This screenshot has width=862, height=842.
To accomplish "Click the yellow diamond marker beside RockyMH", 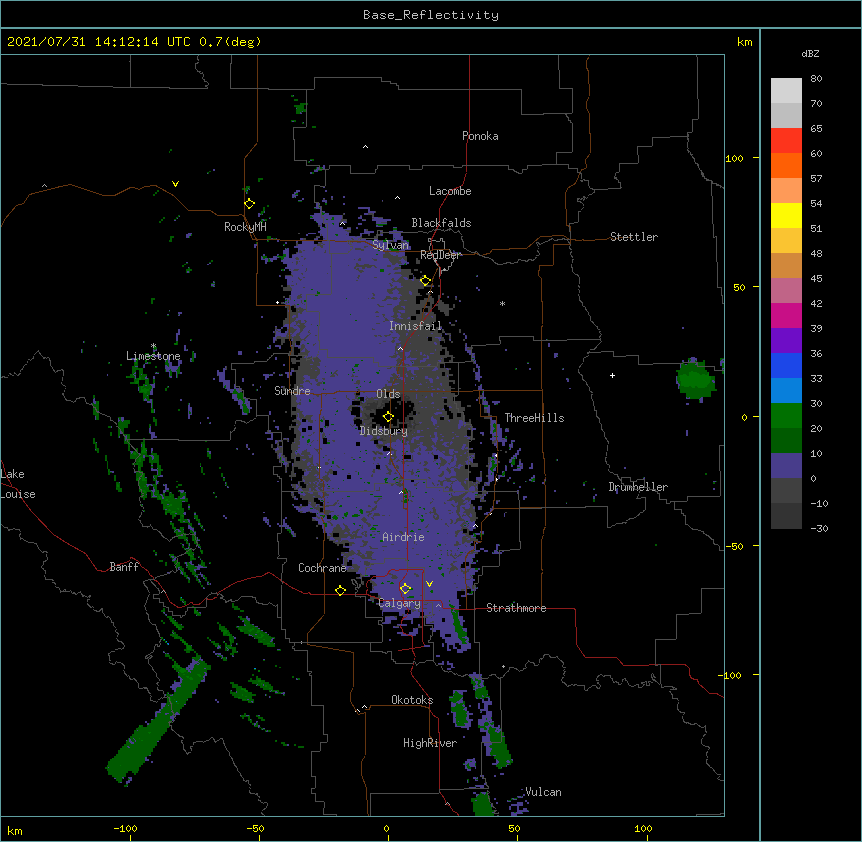I will (250, 204).
